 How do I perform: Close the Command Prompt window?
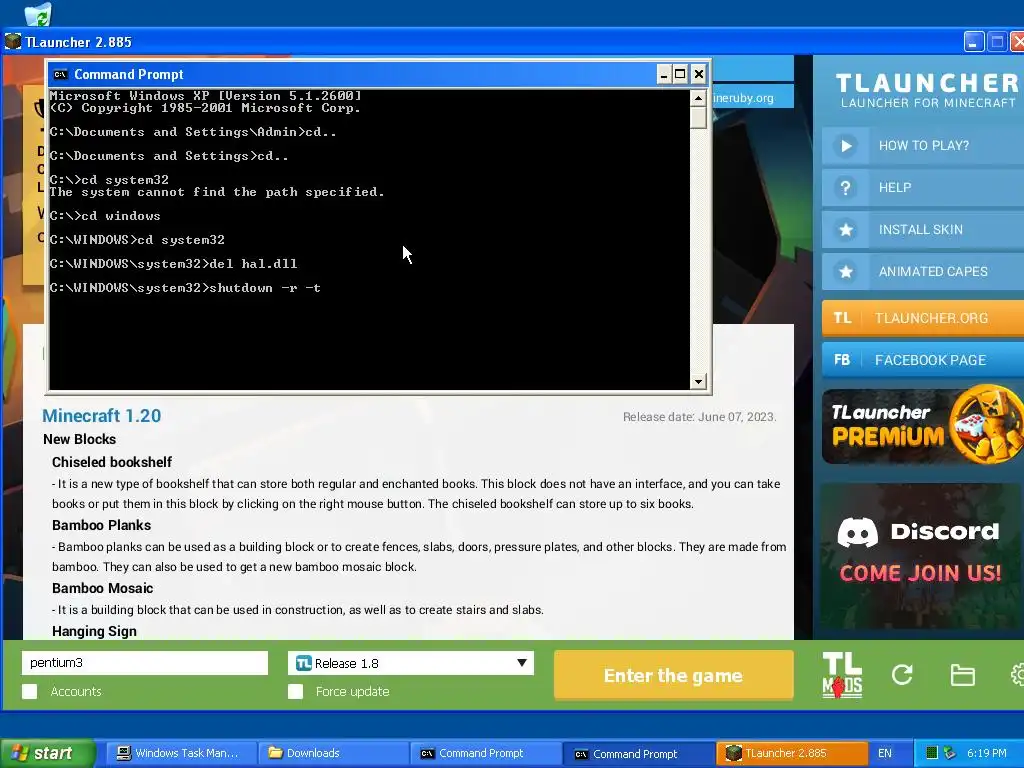tap(699, 74)
